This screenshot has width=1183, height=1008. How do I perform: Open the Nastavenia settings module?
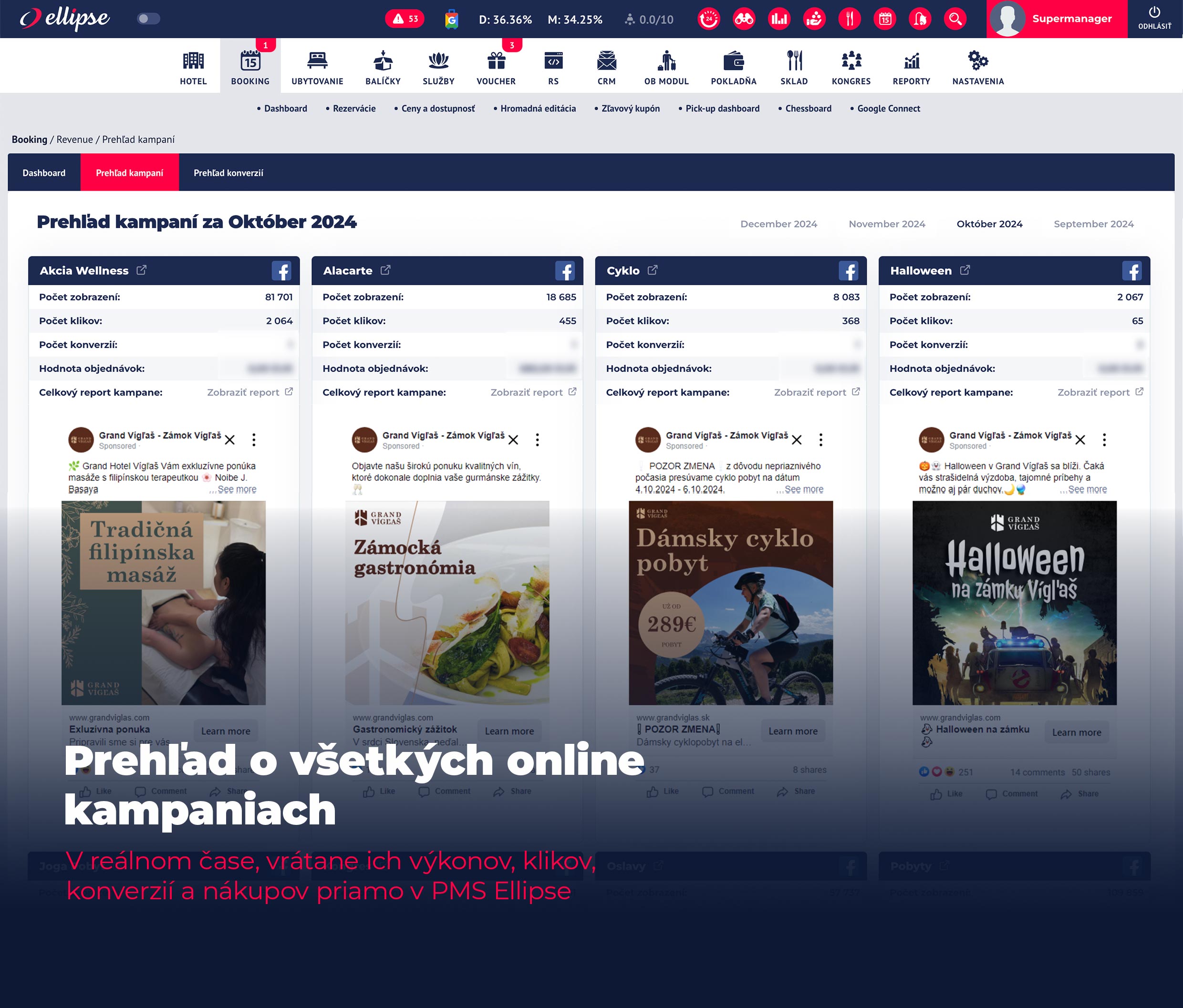978,67
